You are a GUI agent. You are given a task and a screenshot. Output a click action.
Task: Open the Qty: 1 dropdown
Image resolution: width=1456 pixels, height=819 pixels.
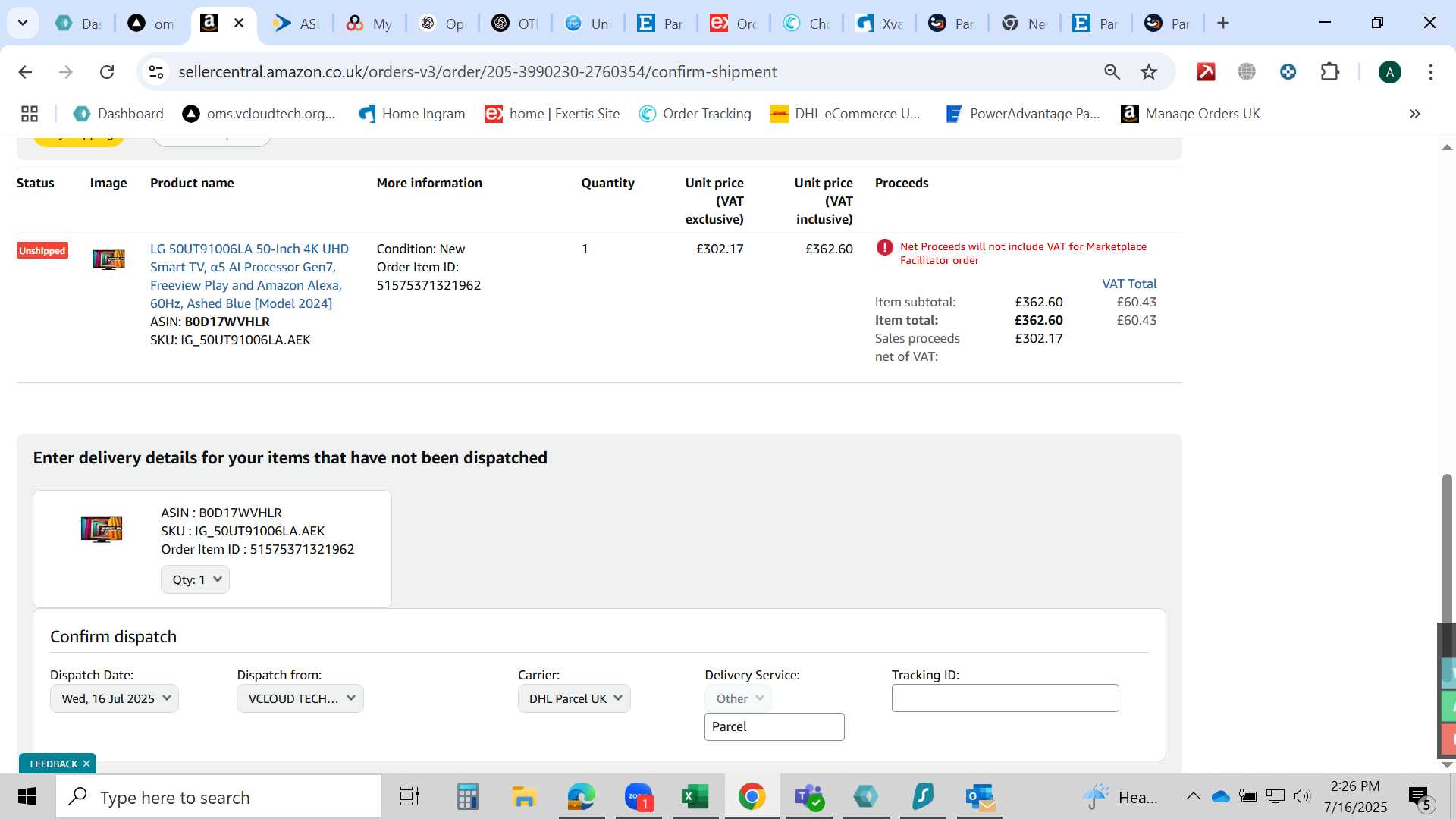pyautogui.click(x=195, y=579)
